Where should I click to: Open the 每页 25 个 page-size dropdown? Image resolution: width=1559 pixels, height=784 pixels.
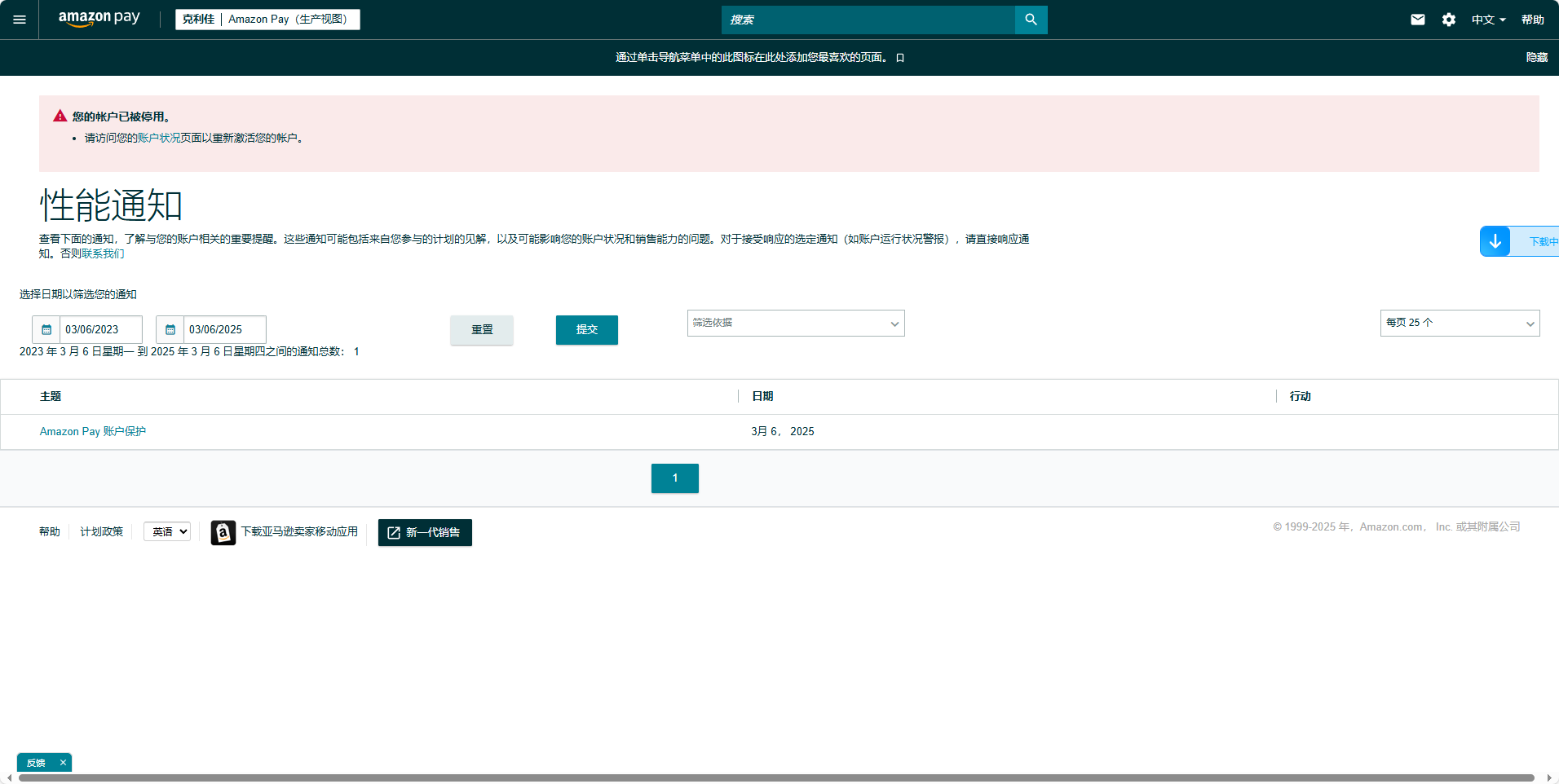tap(1460, 323)
